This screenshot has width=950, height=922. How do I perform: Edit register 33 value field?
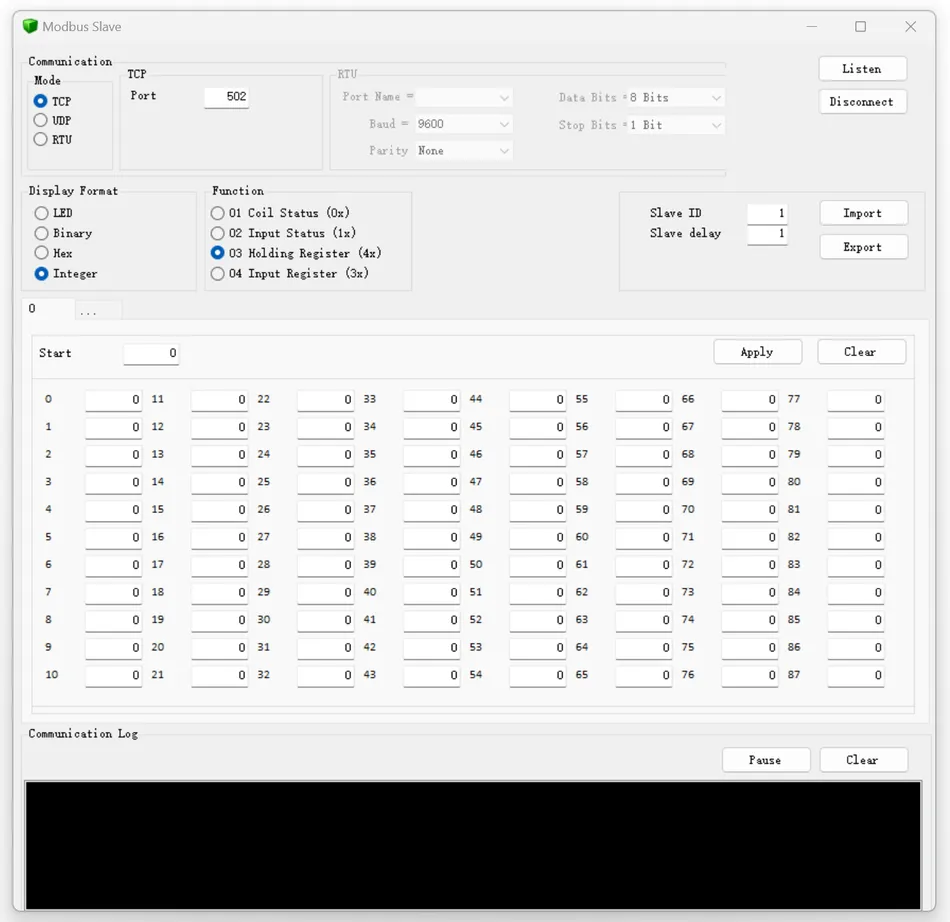431,400
